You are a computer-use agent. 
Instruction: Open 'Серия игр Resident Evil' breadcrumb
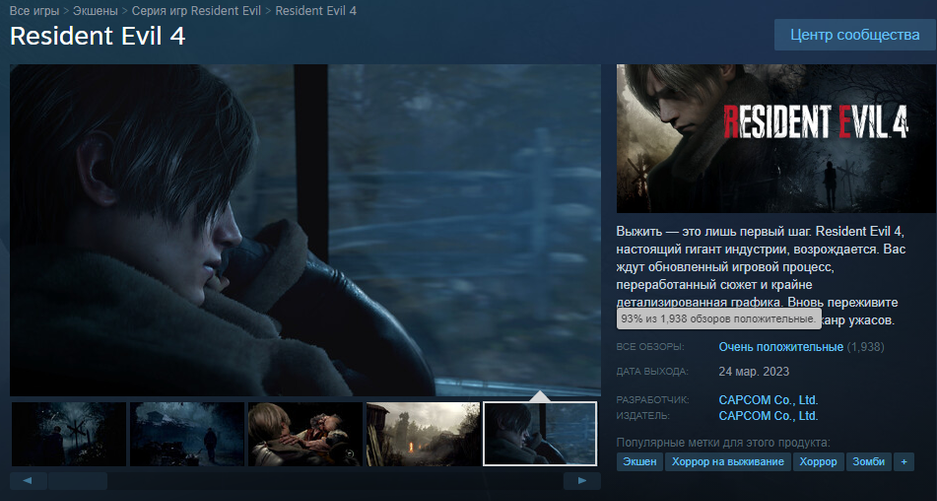point(196,11)
